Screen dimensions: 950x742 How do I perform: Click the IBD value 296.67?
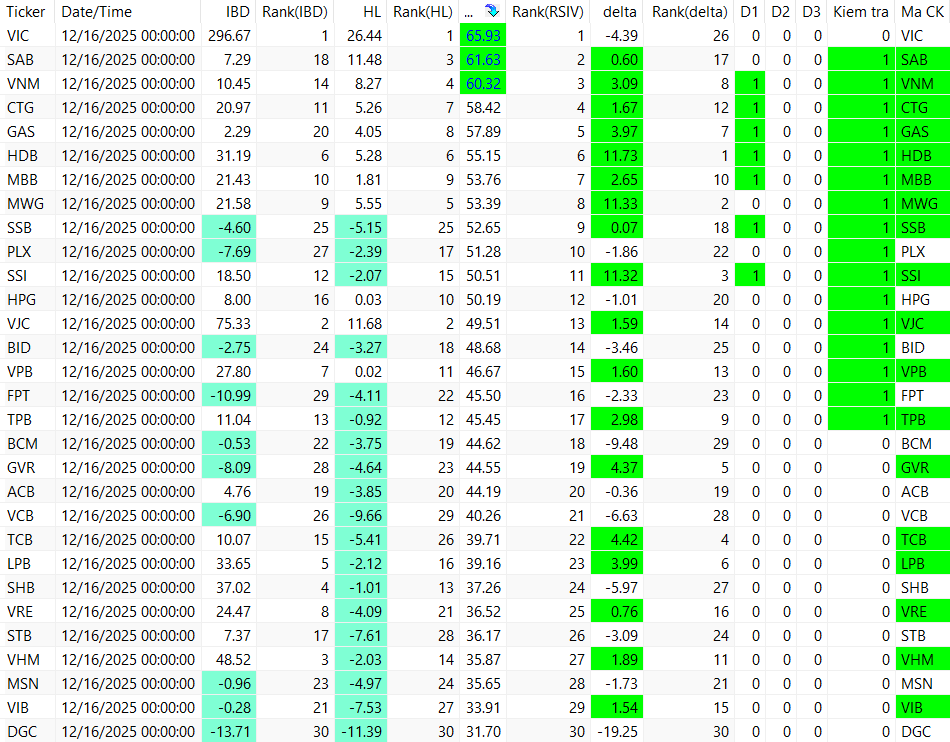click(229, 36)
